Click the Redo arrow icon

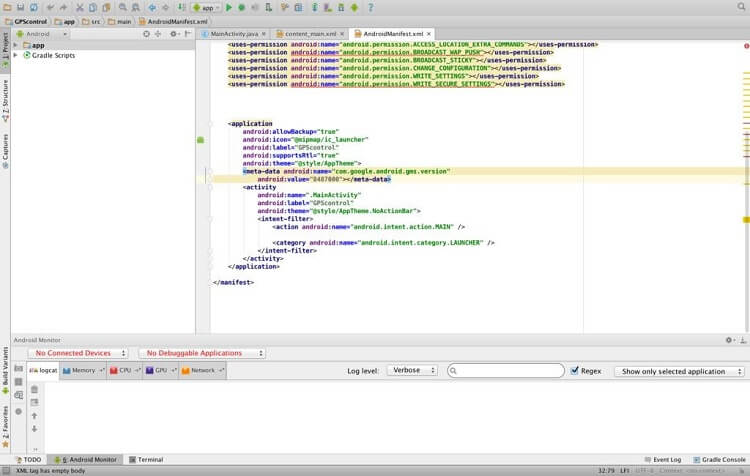point(63,7)
